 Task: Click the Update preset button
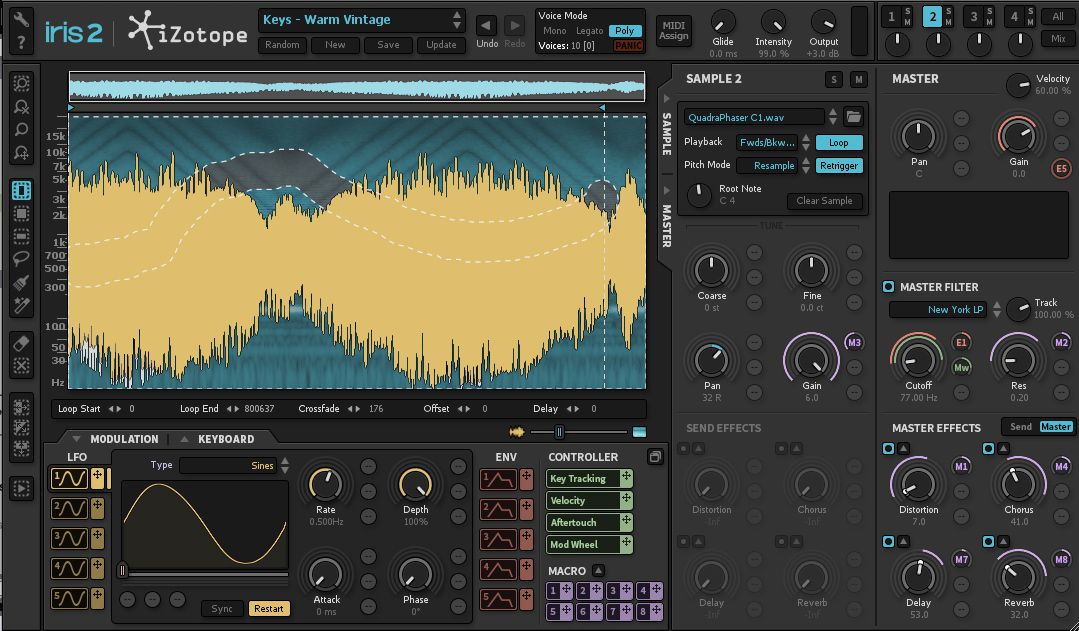coord(441,45)
